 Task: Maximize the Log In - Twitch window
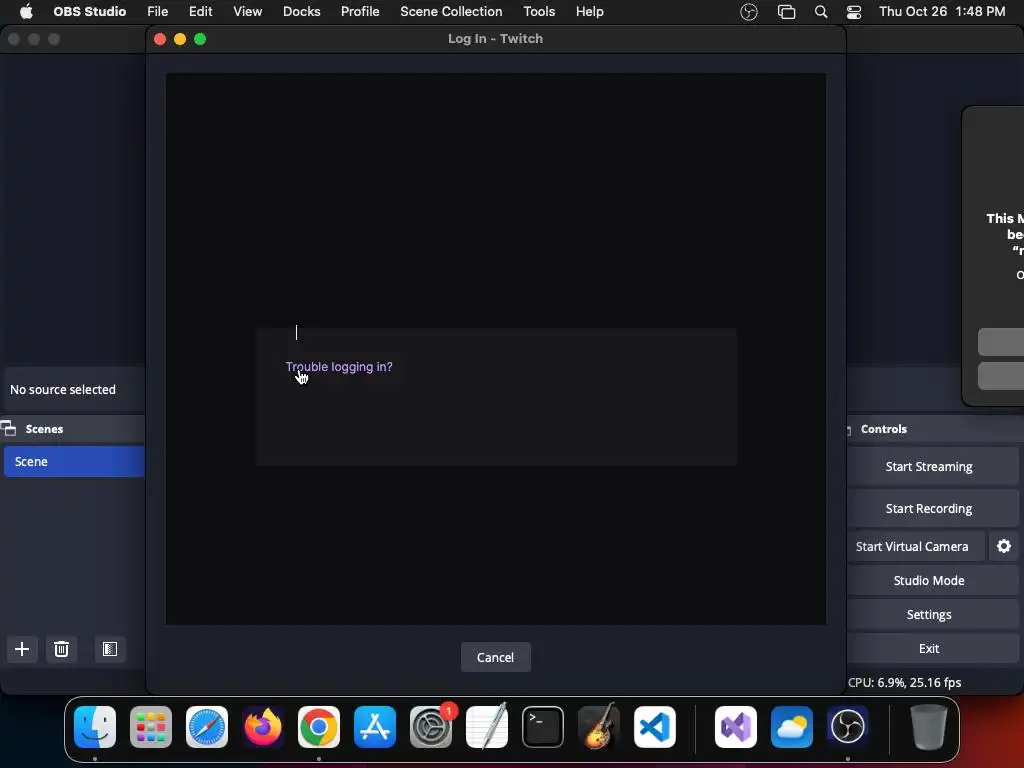point(200,39)
